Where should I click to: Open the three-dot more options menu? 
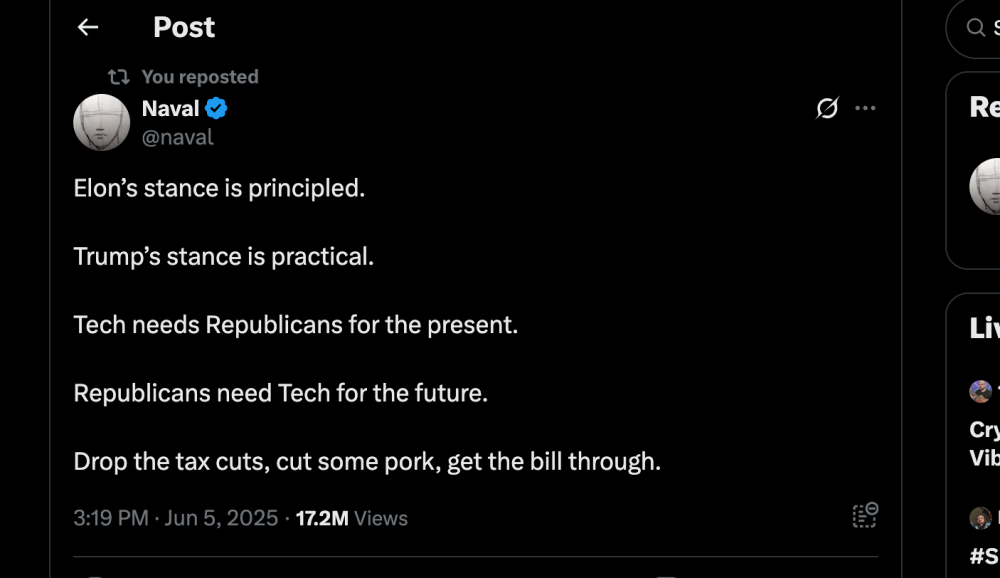pos(865,108)
